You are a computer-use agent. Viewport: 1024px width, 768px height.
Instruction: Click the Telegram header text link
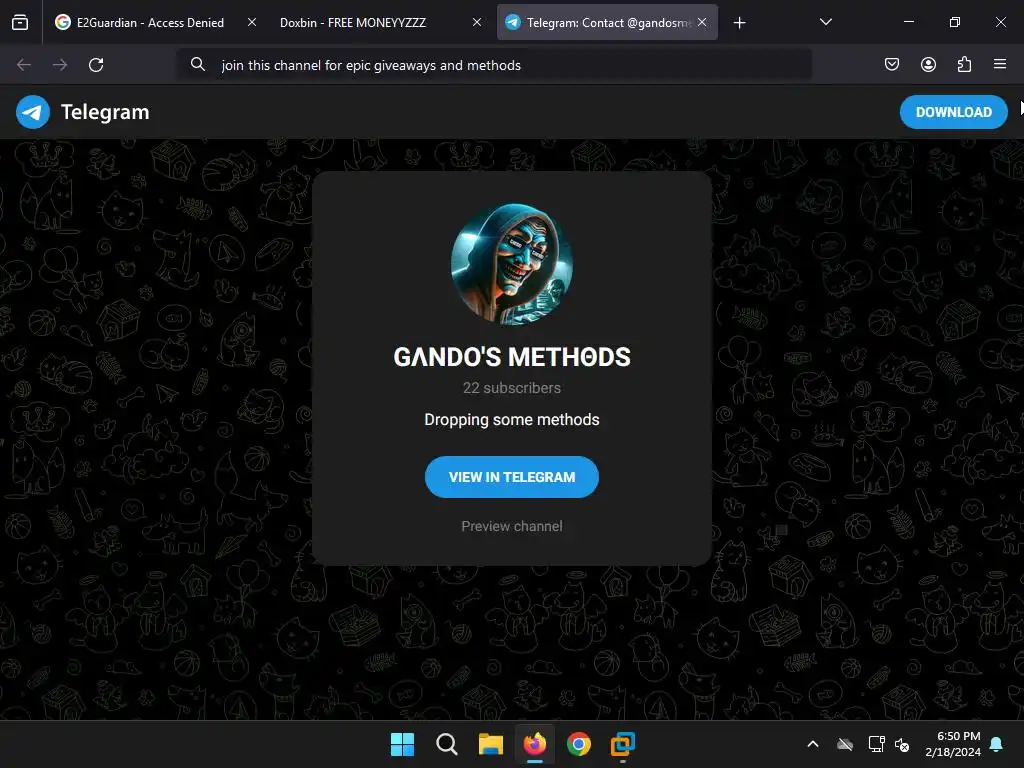[105, 112]
